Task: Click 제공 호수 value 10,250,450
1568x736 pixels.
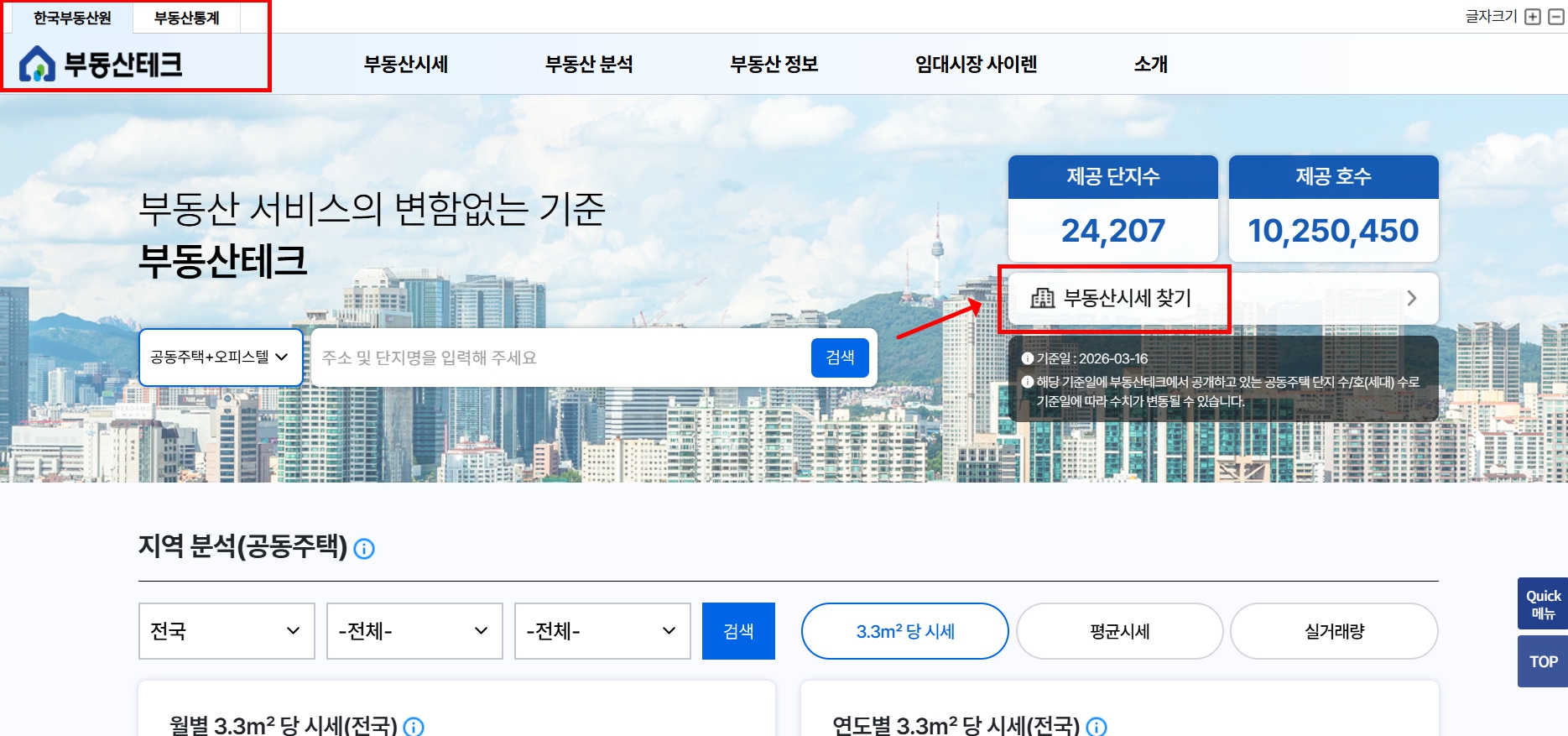Action: click(x=1333, y=231)
